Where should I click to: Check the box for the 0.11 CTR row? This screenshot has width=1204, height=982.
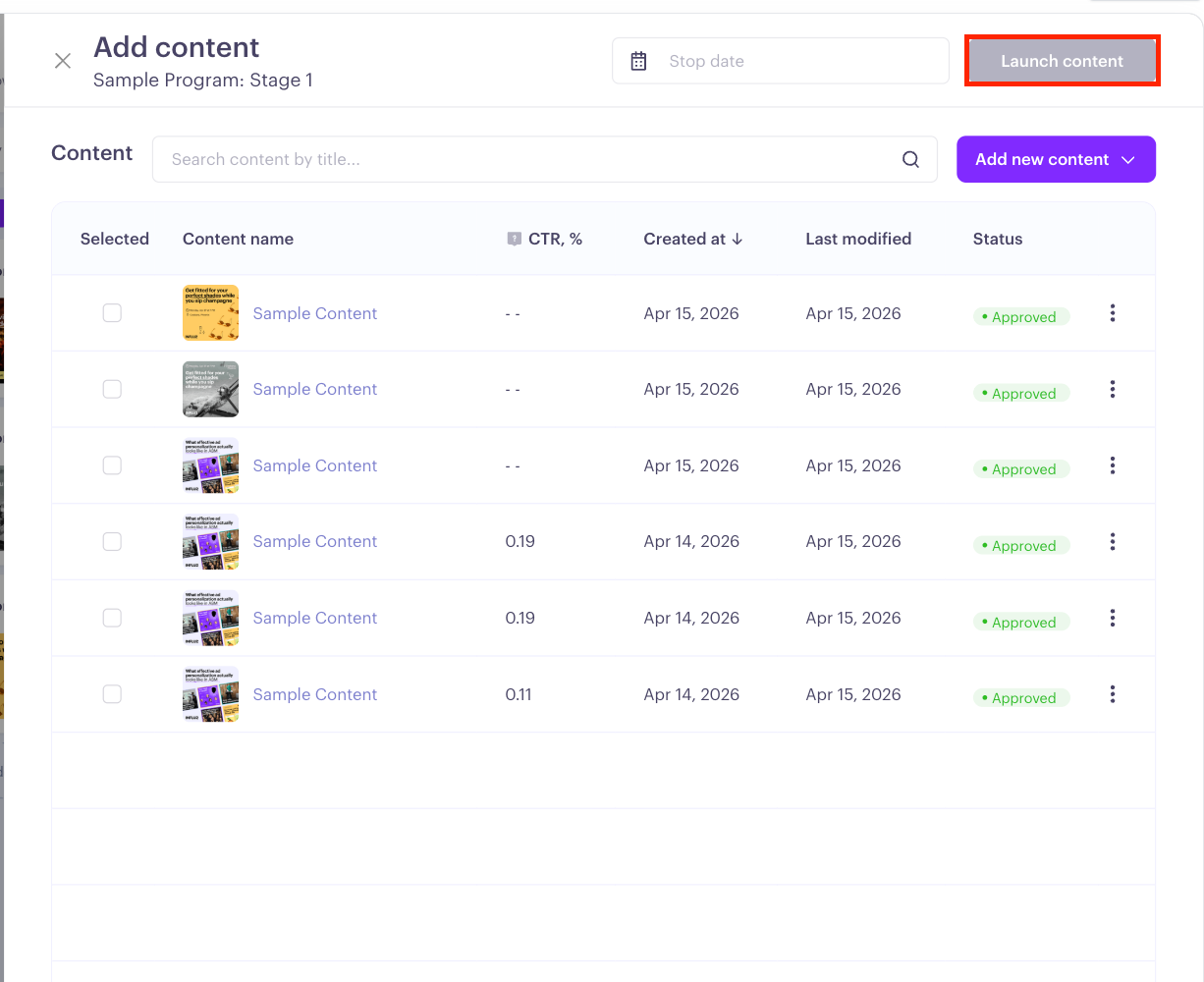point(112,694)
